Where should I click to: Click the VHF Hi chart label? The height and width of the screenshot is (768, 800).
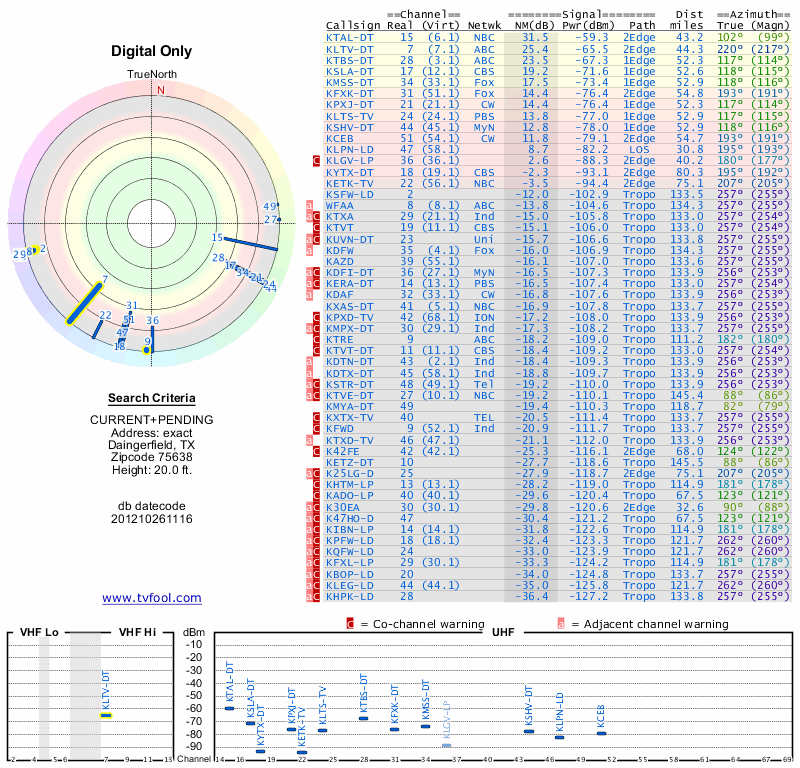137,632
